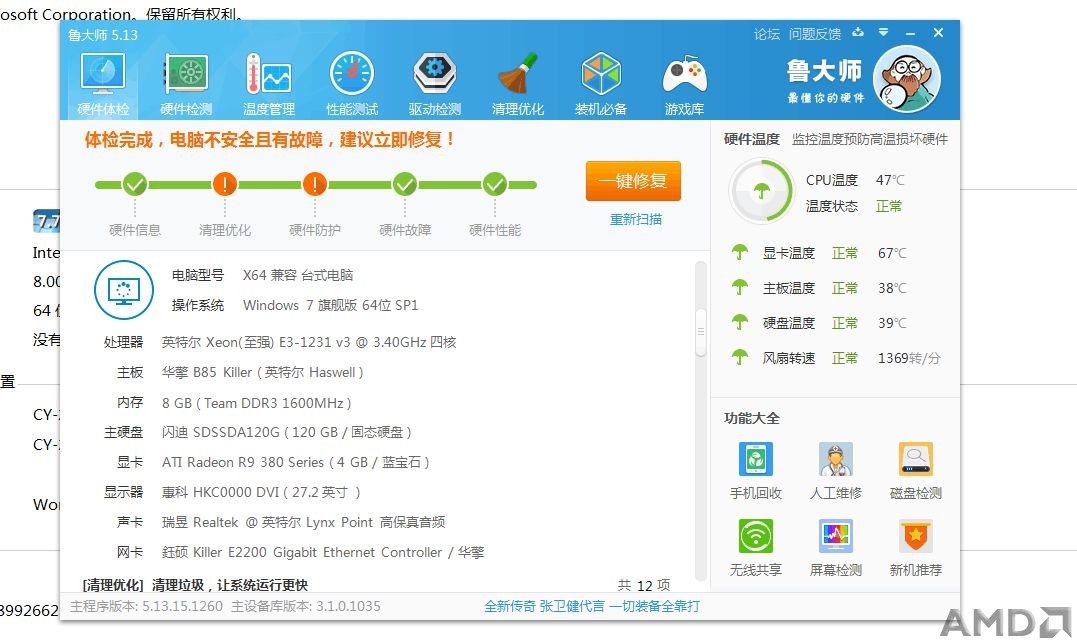The height and width of the screenshot is (643, 1077).
Task: Click the 操作系统 Windows 7 旗舰版 text
Action: (x=295, y=305)
